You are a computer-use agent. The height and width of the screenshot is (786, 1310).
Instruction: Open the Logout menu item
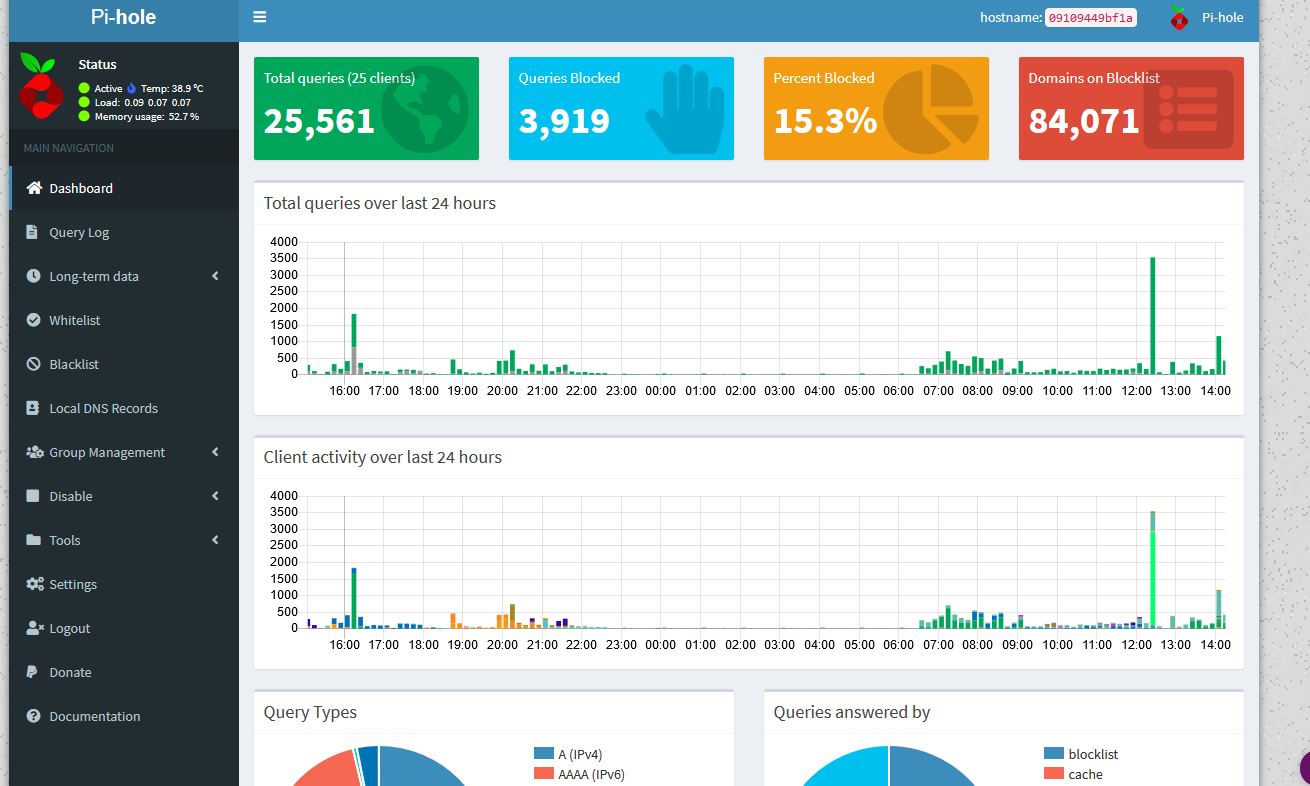(x=69, y=628)
